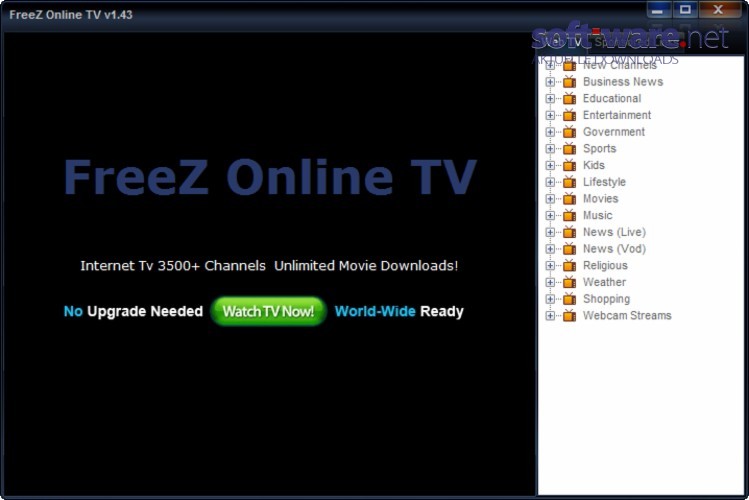Select the Shopping category TV icon
Screen dimensions: 749x500
click(x=569, y=299)
